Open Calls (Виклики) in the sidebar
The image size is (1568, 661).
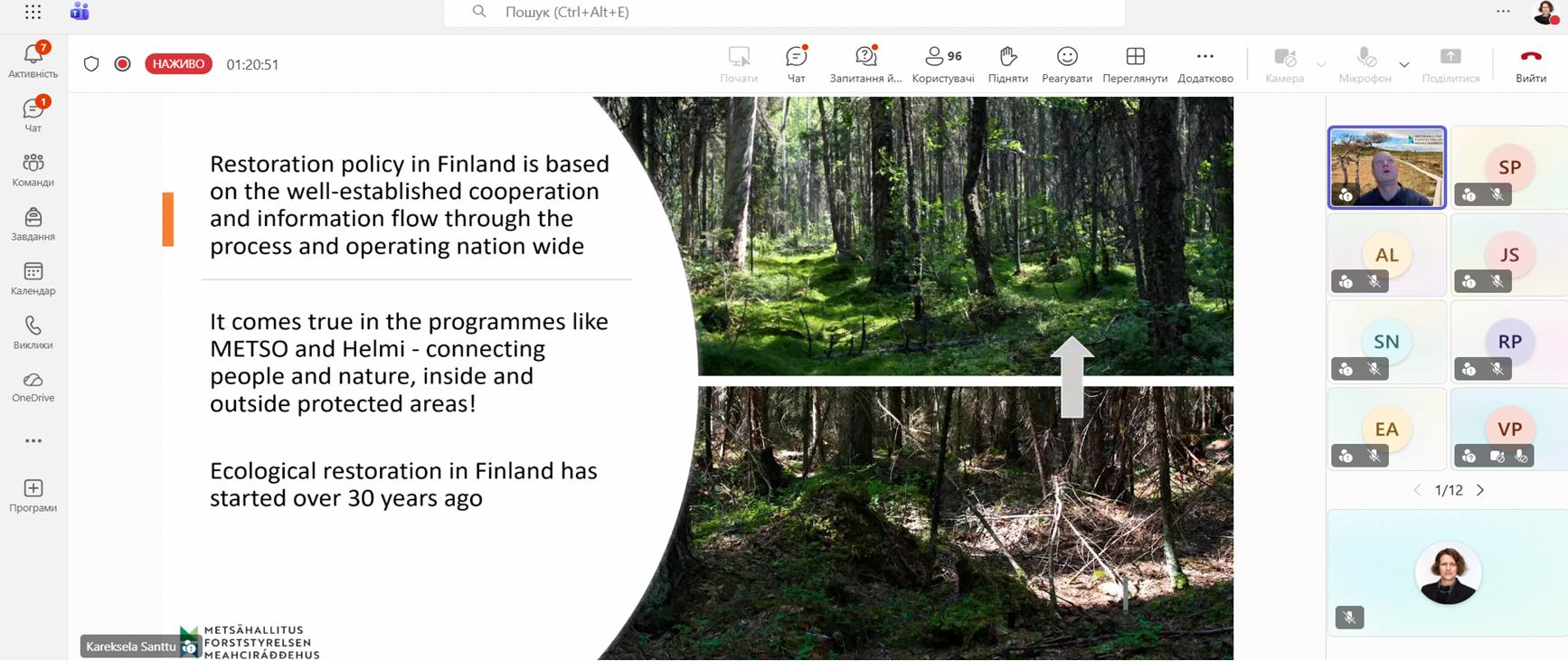click(x=33, y=332)
